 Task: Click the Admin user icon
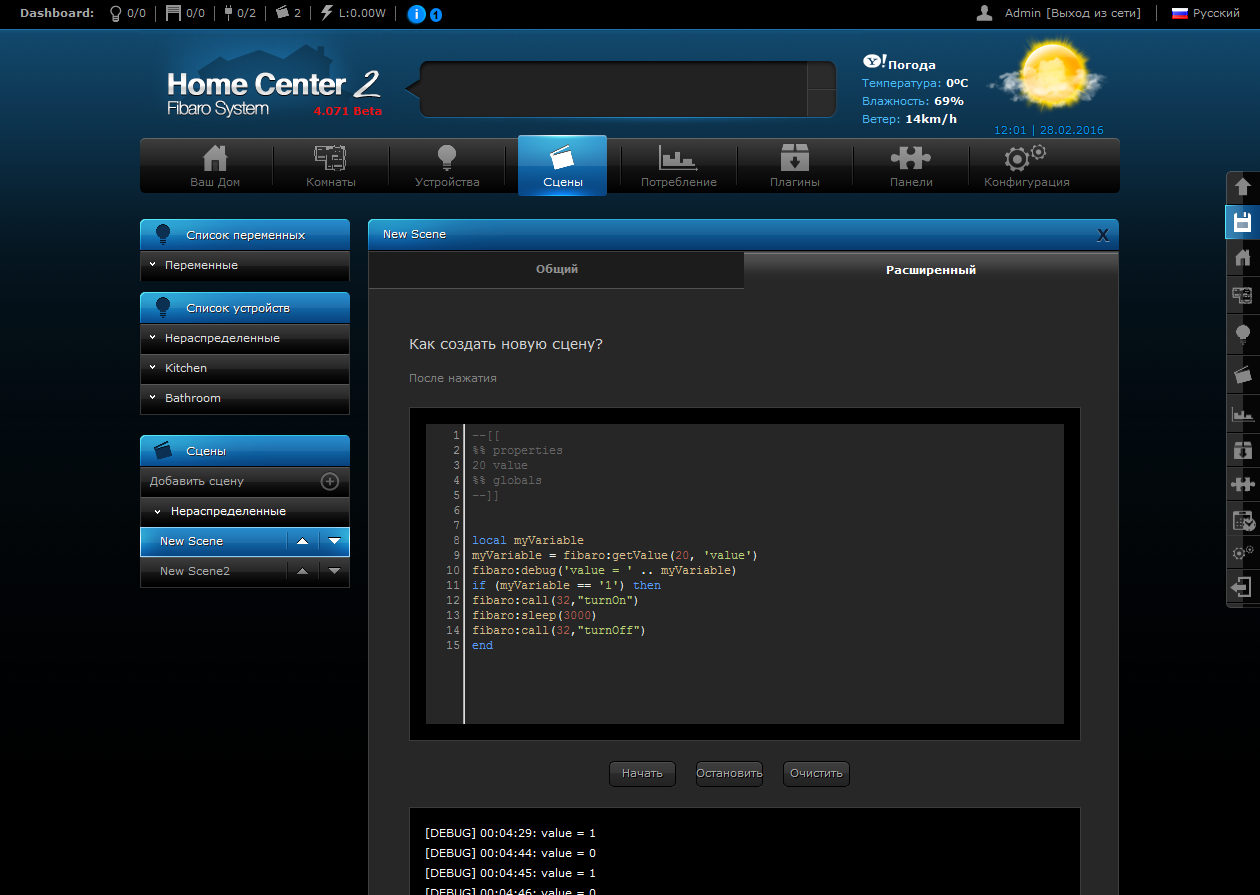tap(985, 13)
